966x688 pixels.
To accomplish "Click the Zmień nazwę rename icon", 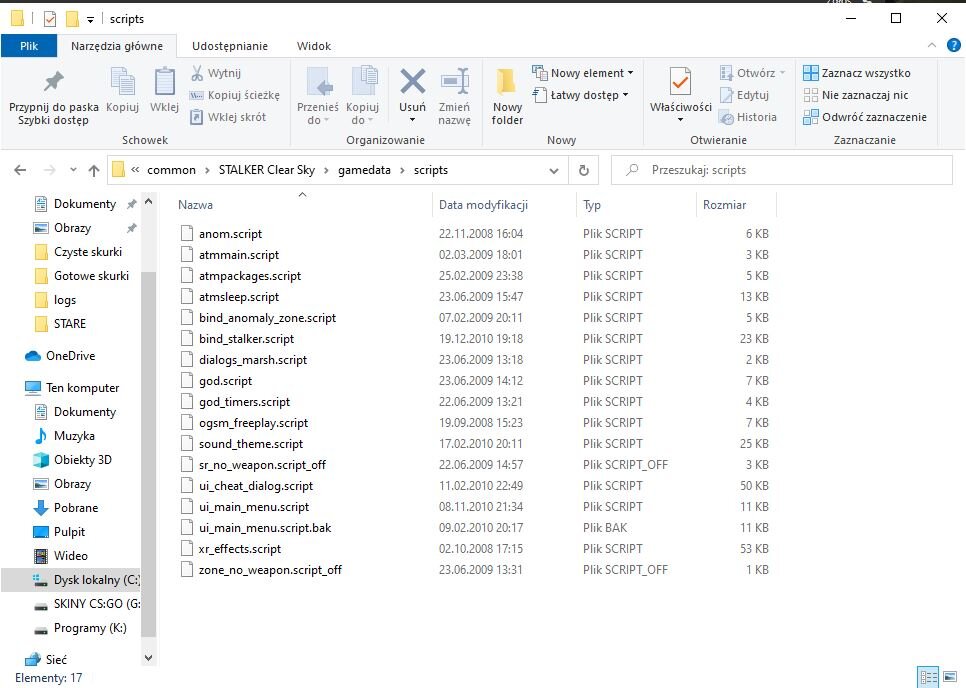I will (454, 84).
